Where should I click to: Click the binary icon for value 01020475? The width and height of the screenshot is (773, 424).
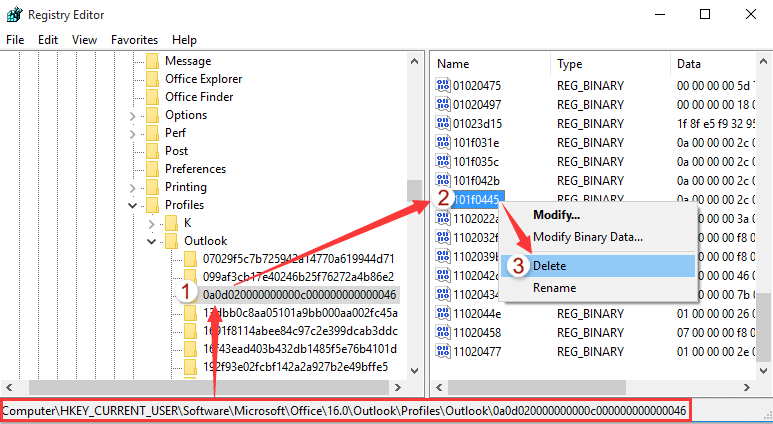[x=443, y=85]
